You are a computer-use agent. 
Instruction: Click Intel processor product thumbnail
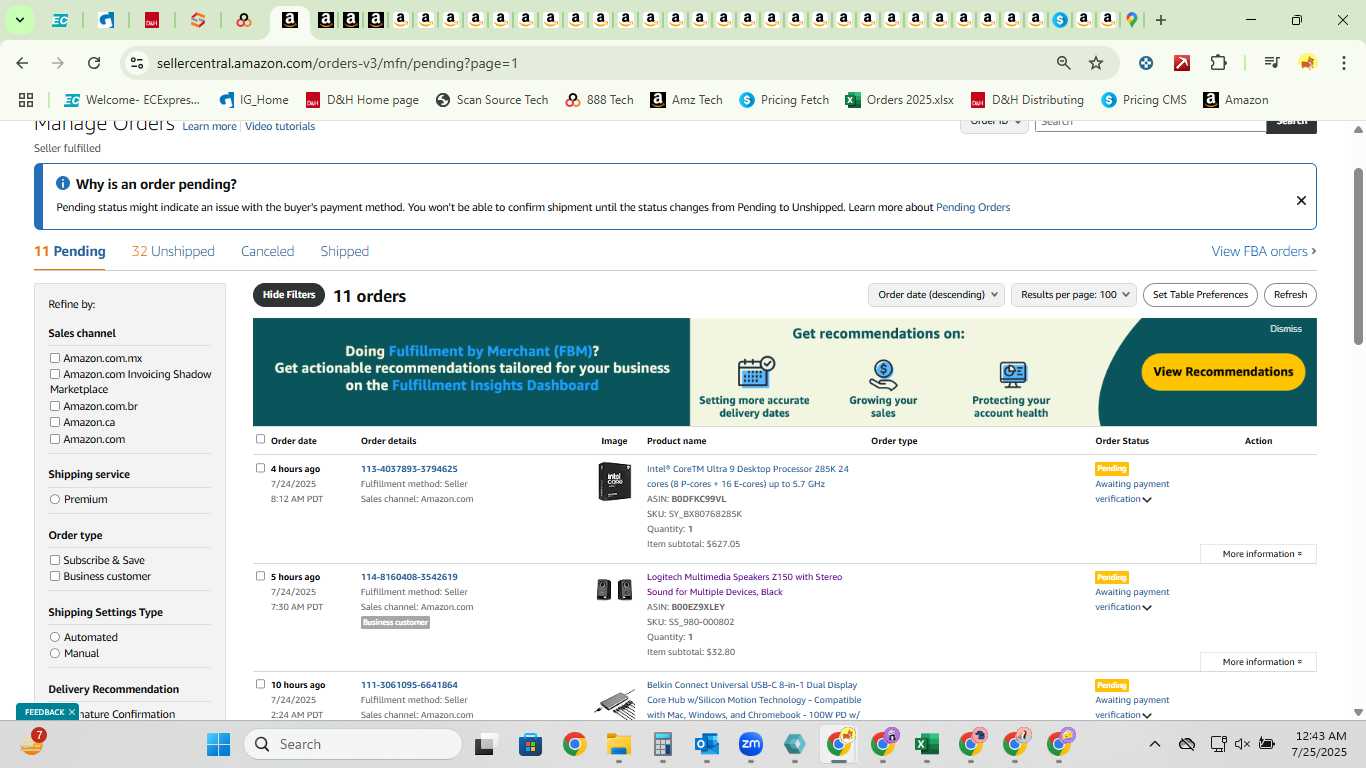click(x=614, y=482)
